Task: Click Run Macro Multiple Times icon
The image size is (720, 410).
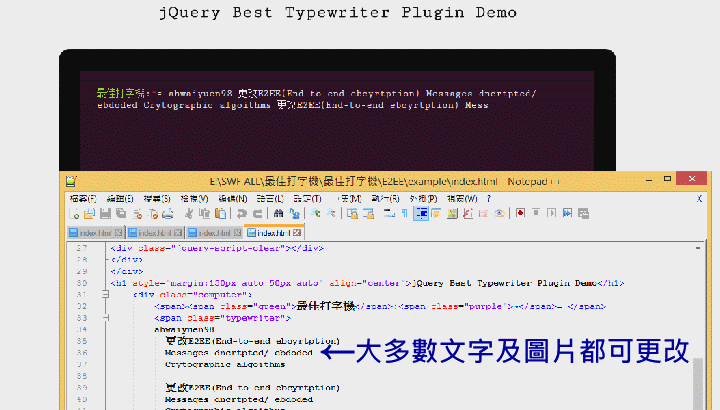Action: tap(568, 213)
